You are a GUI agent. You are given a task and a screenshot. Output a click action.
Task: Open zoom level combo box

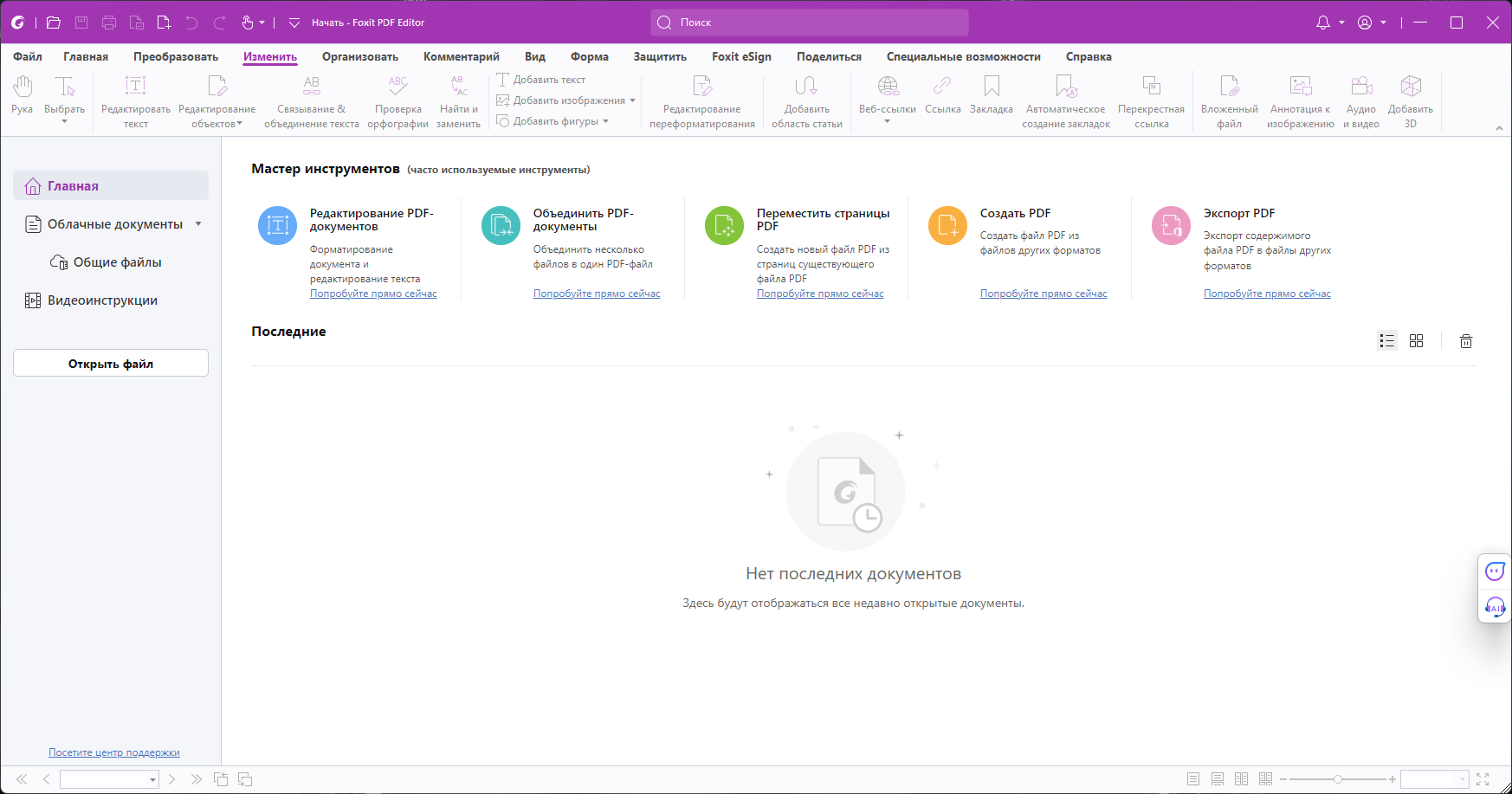(1435, 779)
